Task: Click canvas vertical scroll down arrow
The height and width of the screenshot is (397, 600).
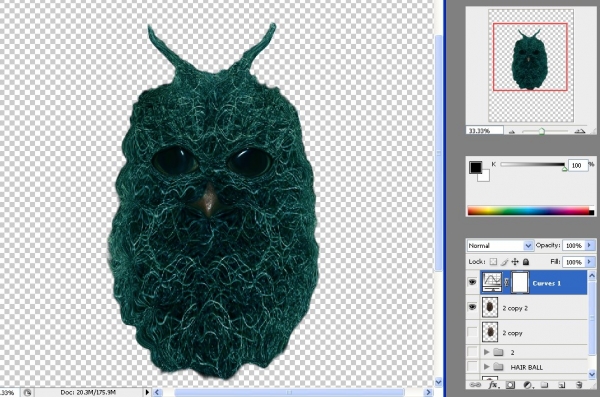Action: tap(439, 382)
